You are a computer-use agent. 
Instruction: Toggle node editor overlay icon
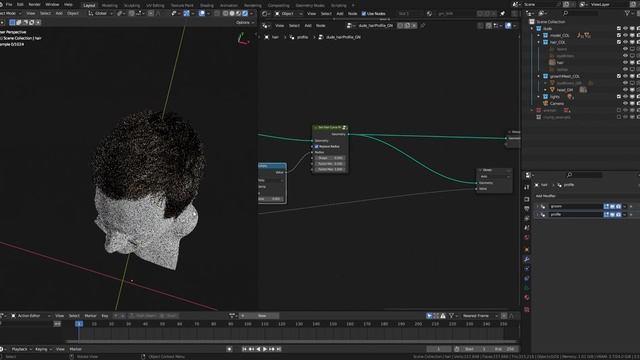point(508,25)
